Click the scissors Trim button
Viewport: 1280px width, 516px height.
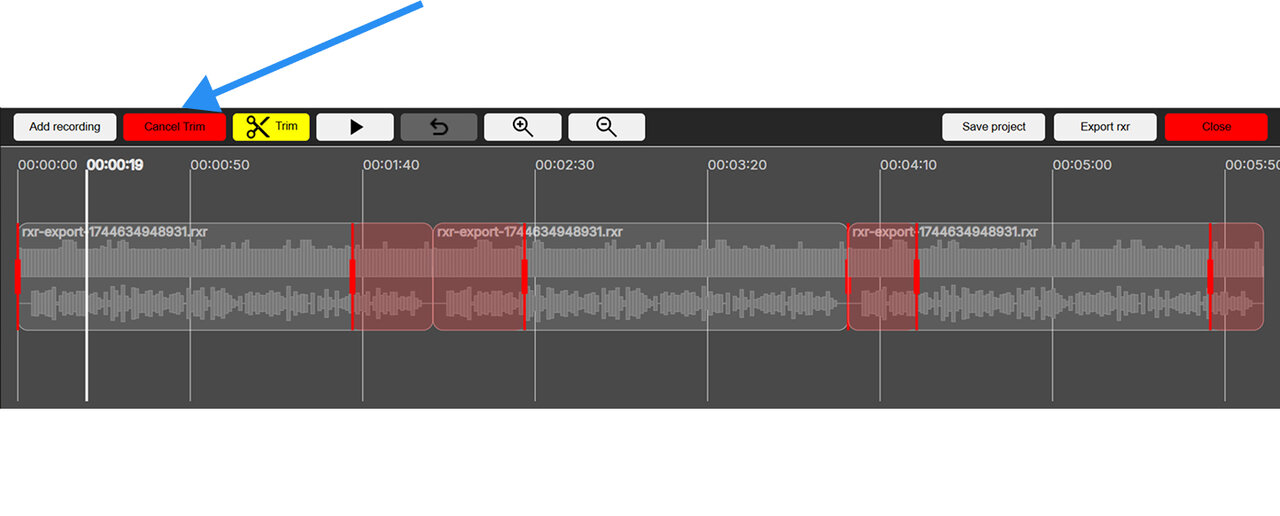coord(271,127)
